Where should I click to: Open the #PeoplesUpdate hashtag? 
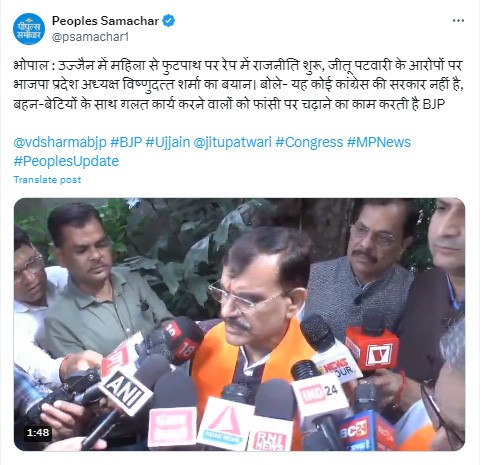(66, 161)
